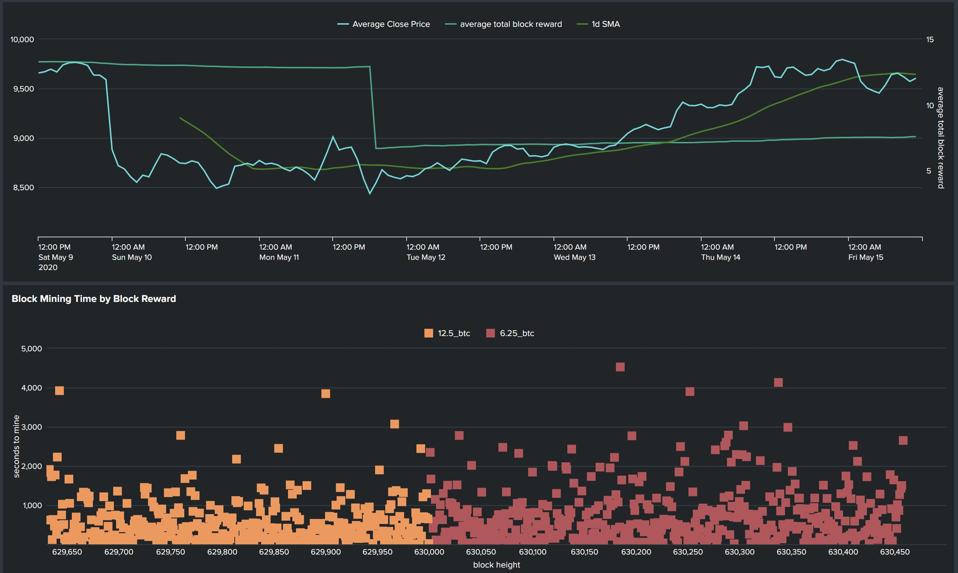958x573 pixels.
Task: Click the 9,500 price axis label
Action: [23, 89]
